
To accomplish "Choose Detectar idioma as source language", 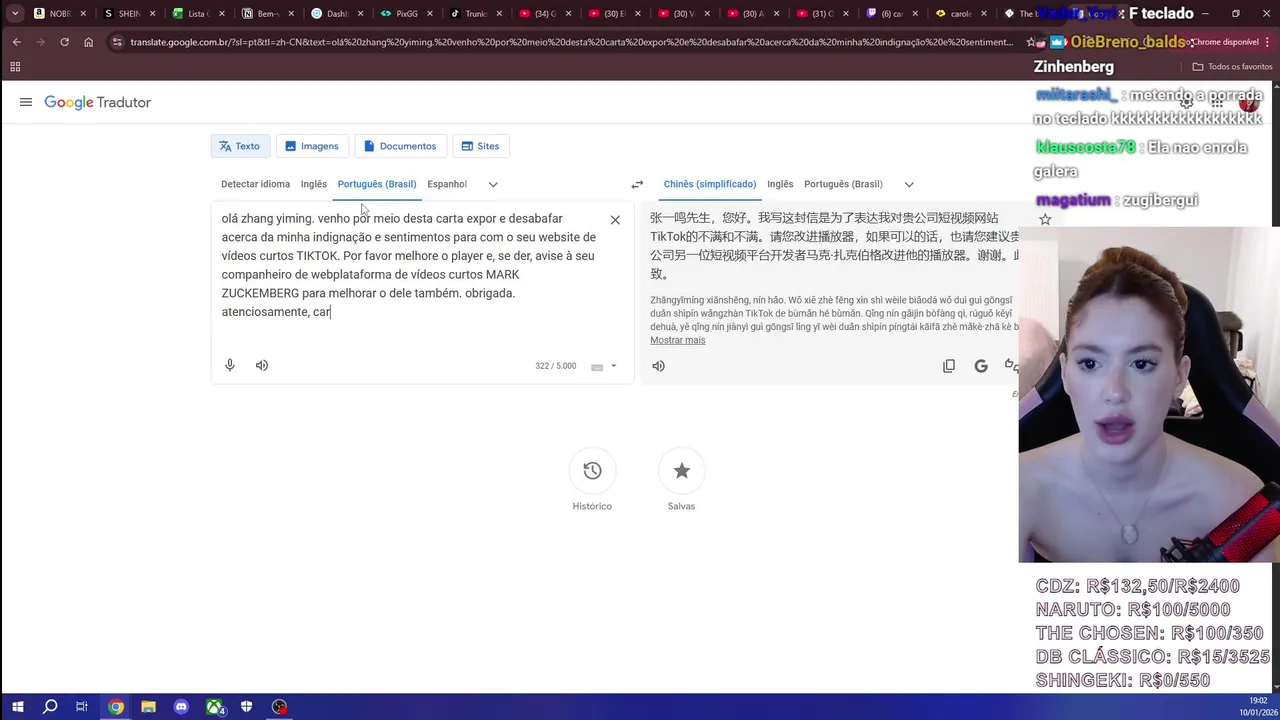I will (255, 184).
